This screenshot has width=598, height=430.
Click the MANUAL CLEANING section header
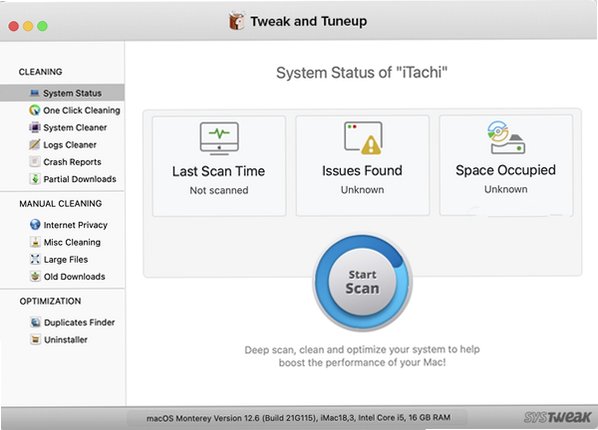[x=61, y=203]
